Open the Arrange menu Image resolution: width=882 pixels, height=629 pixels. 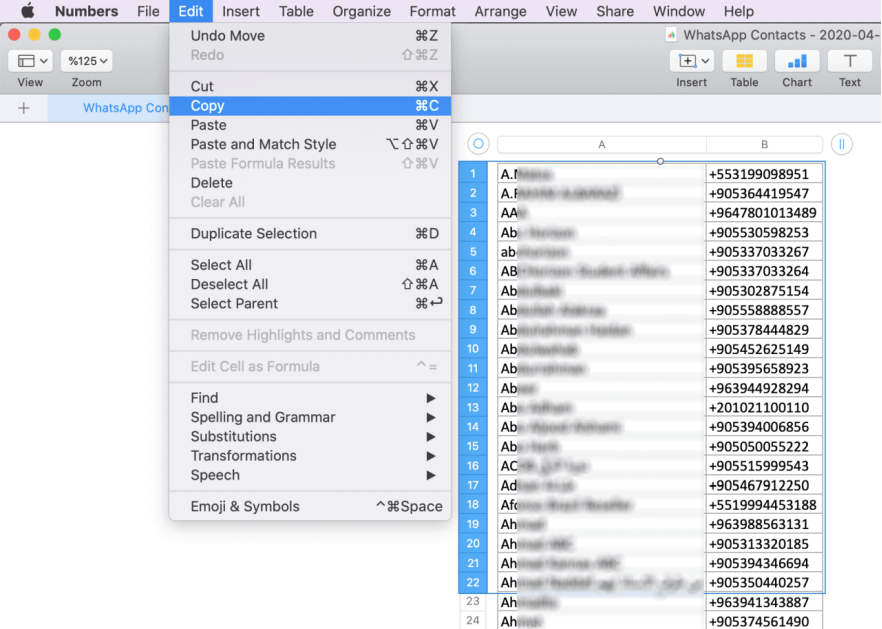point(500,11)
